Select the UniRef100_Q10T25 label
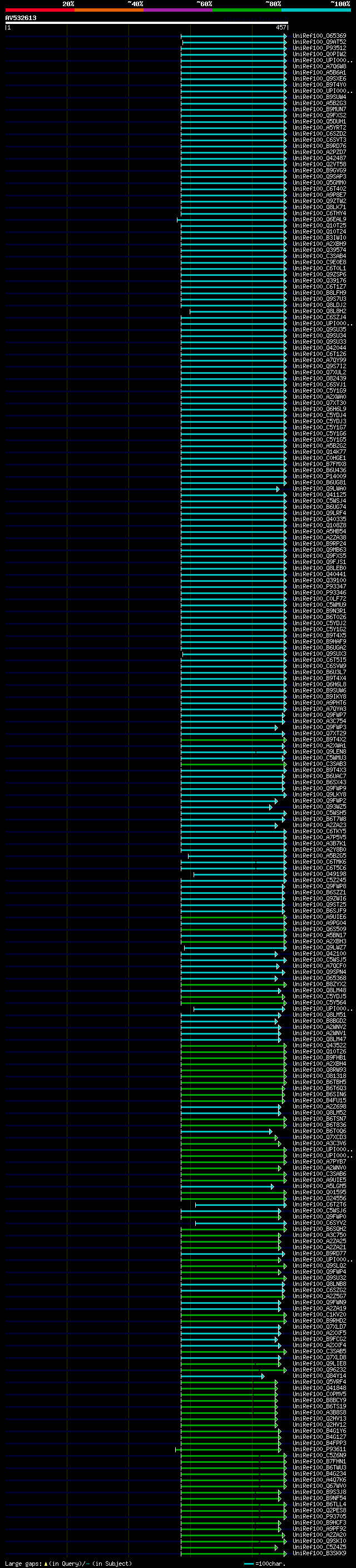Viewport: 356px width, 1568px height. [319, 226]
